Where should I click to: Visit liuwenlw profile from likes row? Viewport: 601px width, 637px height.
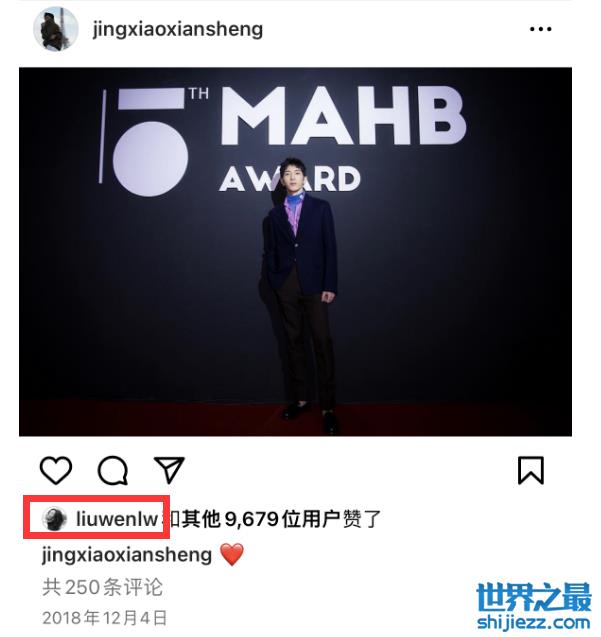tap(117, 519)
